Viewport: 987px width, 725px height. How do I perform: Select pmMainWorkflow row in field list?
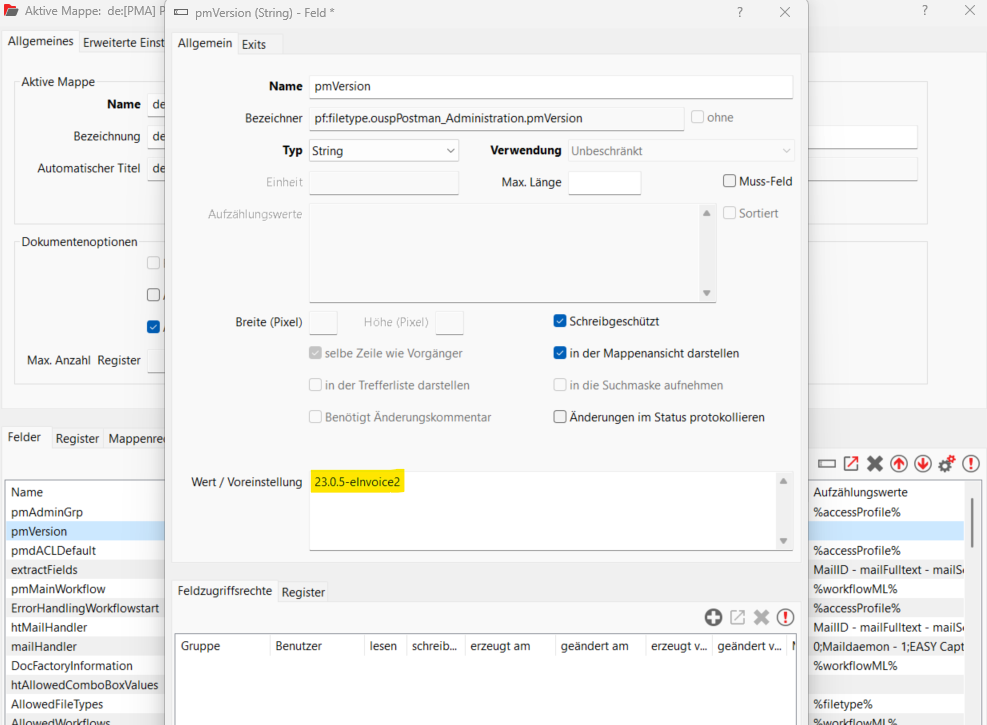coord(85,588)
